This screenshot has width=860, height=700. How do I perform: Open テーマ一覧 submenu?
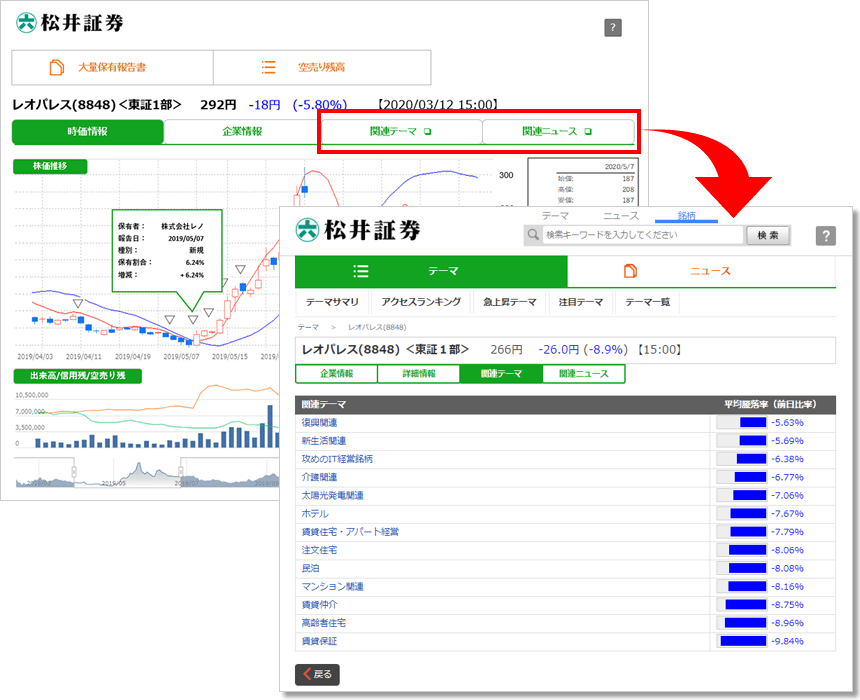(x=648, y=302)
